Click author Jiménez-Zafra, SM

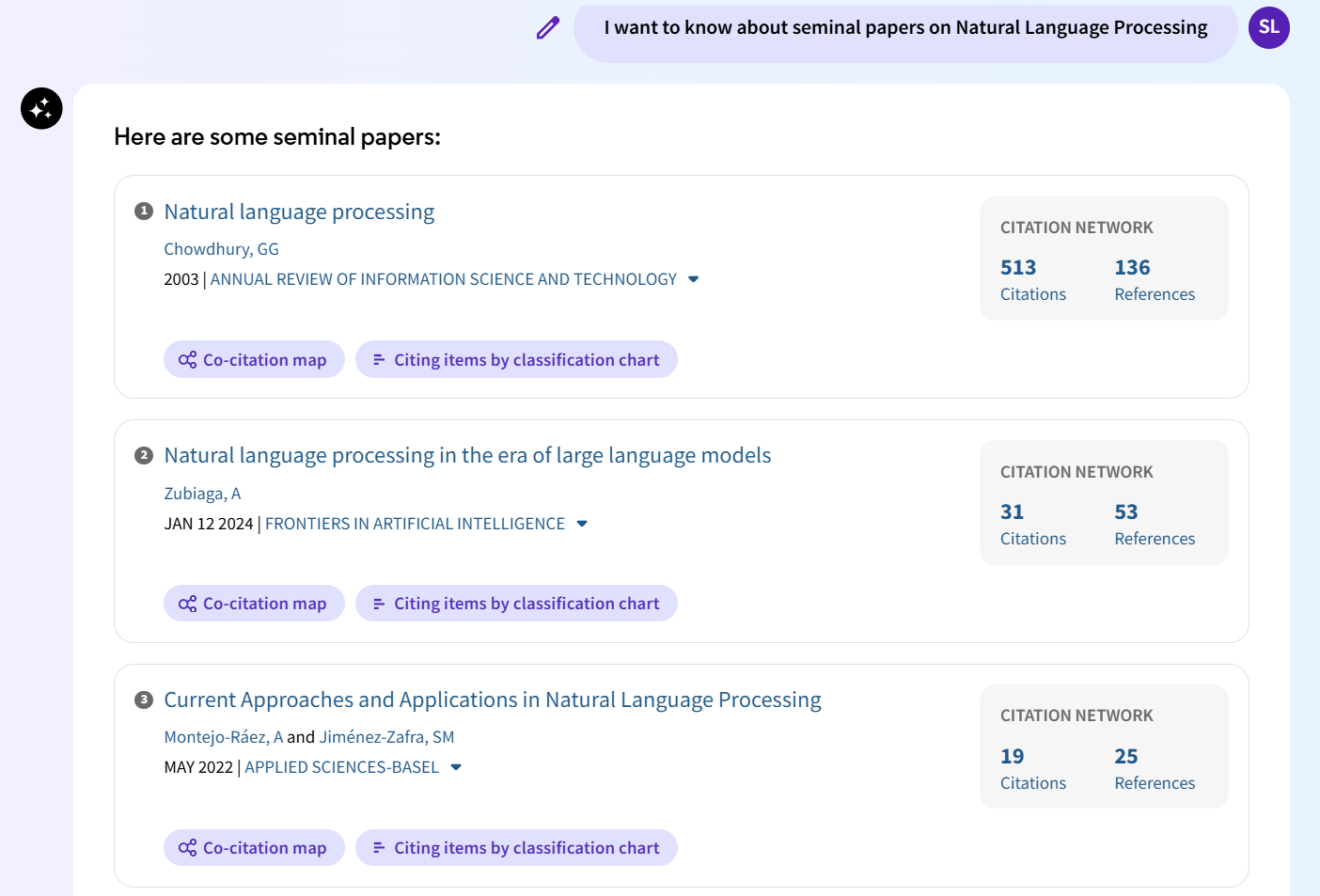click(386, 737)
